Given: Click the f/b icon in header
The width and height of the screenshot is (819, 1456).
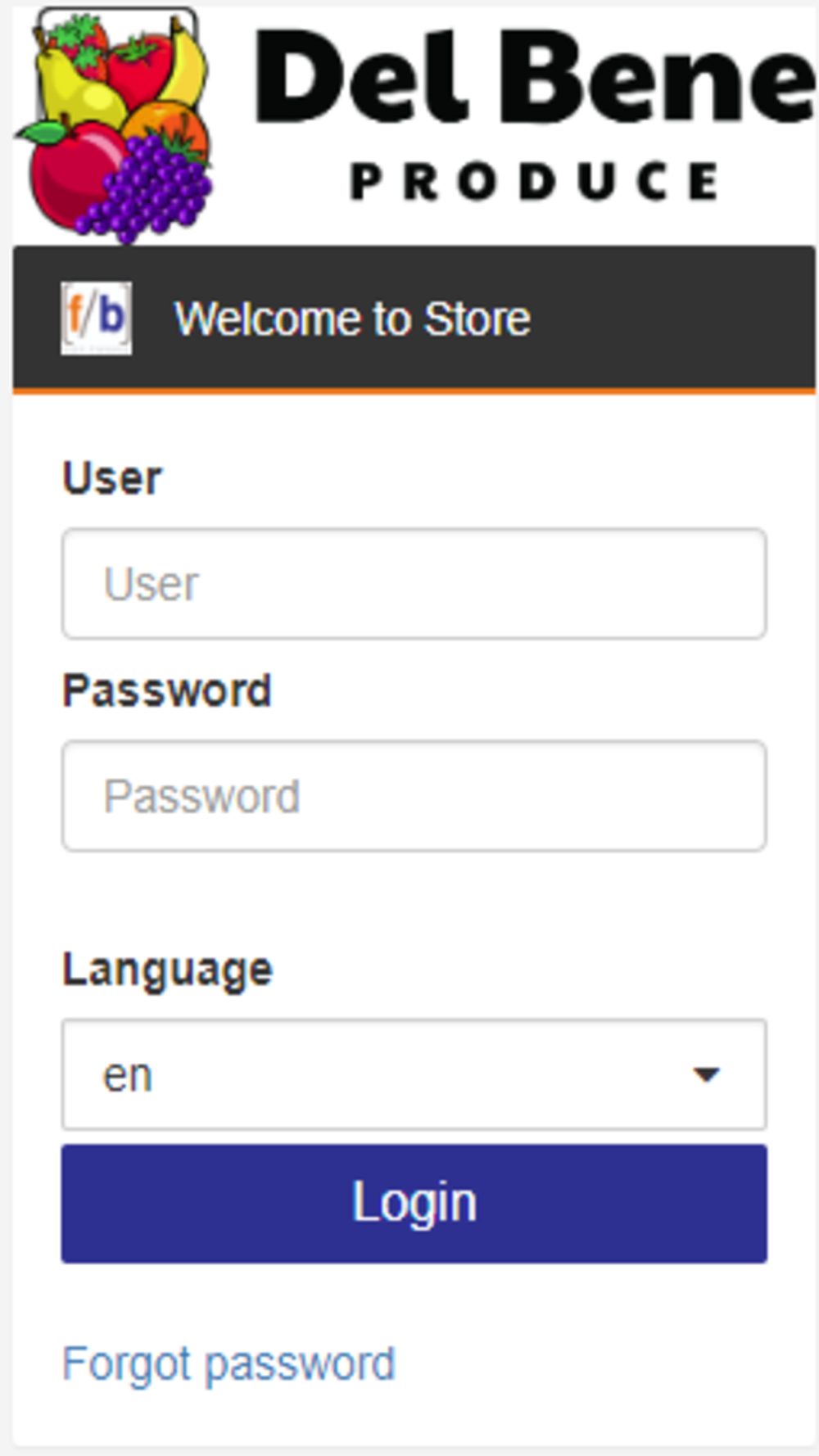Looking at the screenshot, I should 97,319.
